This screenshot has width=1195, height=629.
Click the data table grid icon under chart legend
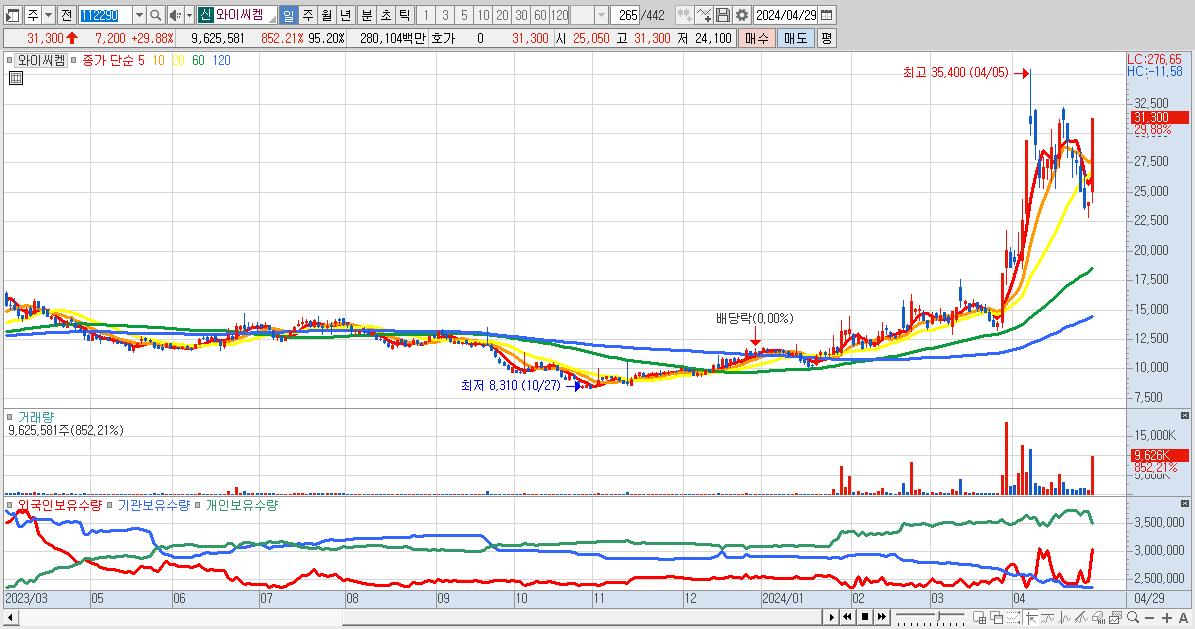click(x=16, y=79)
